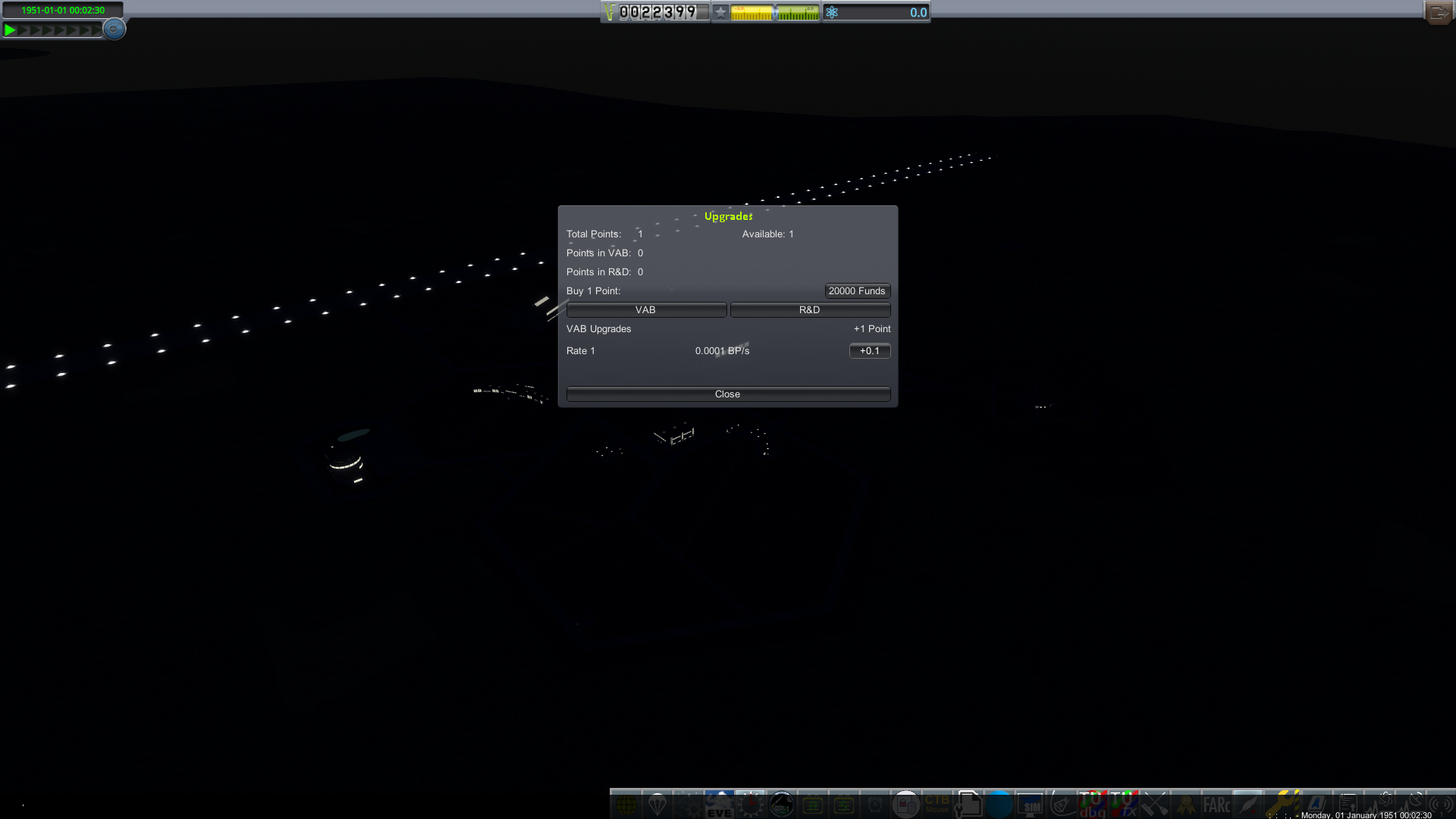Add +0.1 to Rate 1
The image size is (1456, 819).
pos(870,351)
